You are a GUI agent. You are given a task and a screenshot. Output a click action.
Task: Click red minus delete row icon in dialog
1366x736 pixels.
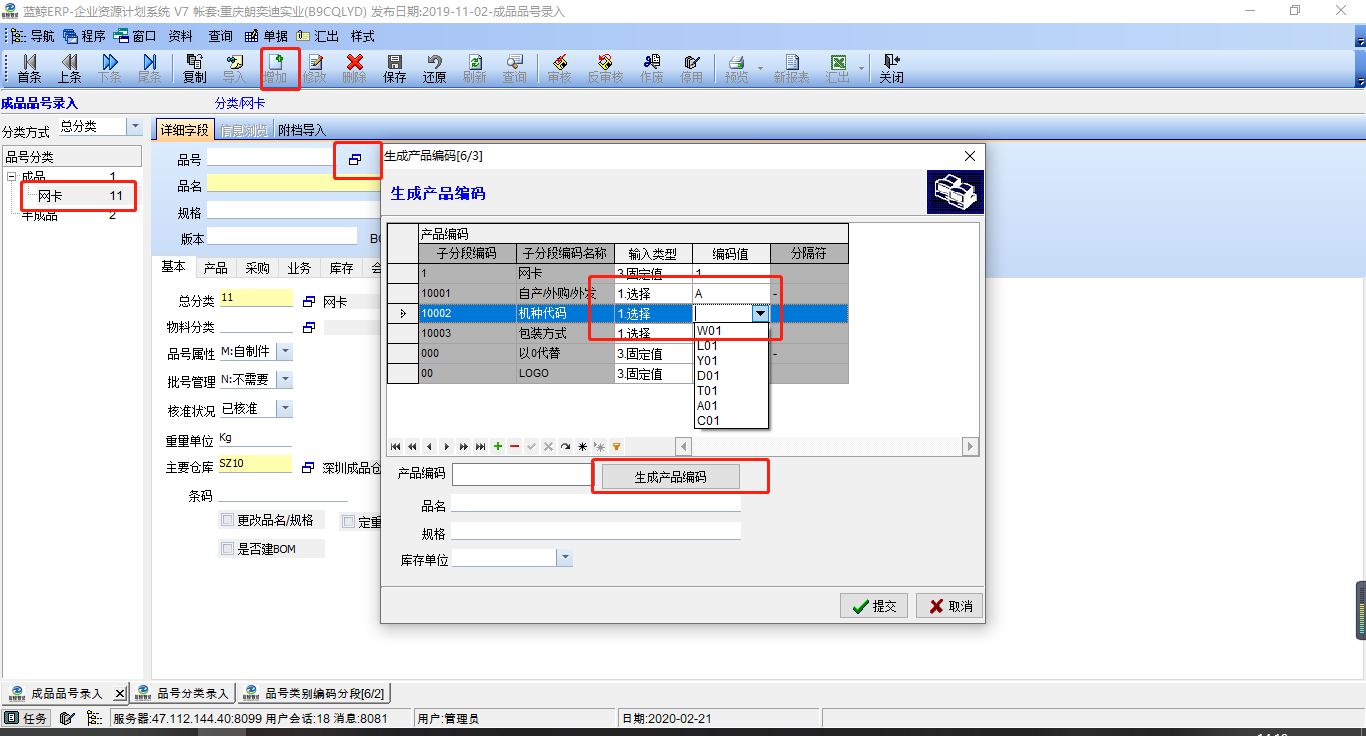tap(514, 446)
